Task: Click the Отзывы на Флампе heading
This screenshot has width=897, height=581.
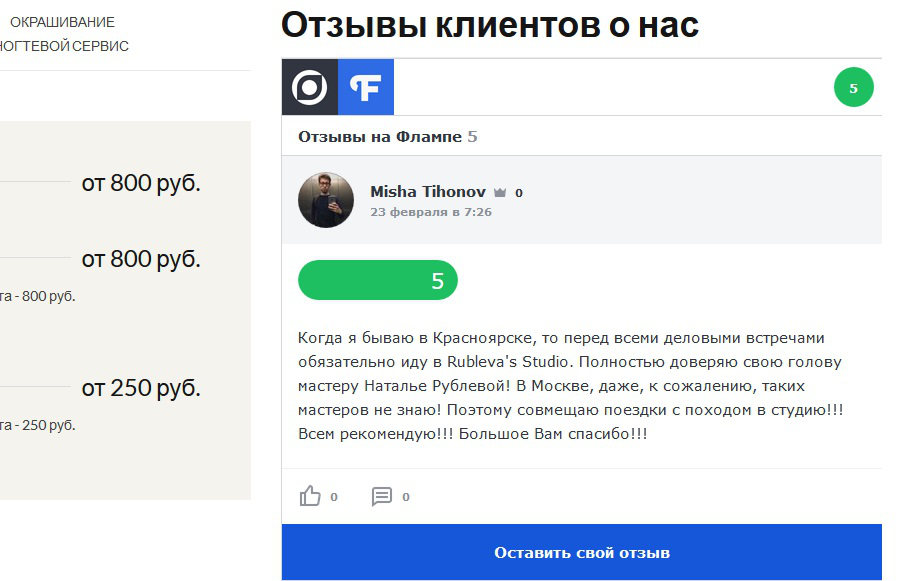Action: pyautogui.click(x=380, y=136)
